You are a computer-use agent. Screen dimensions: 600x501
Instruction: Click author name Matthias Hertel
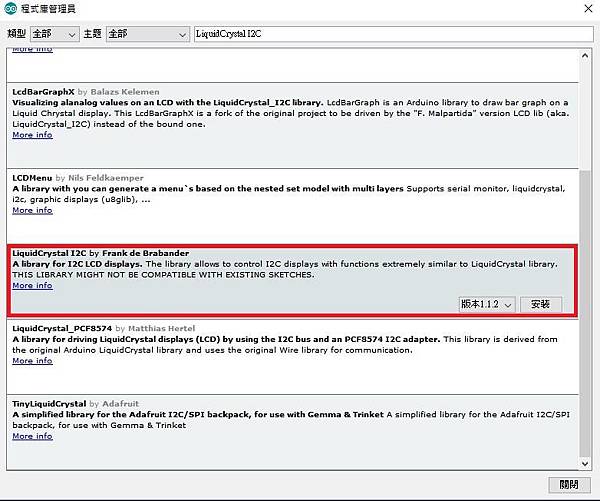coord(161,328)
